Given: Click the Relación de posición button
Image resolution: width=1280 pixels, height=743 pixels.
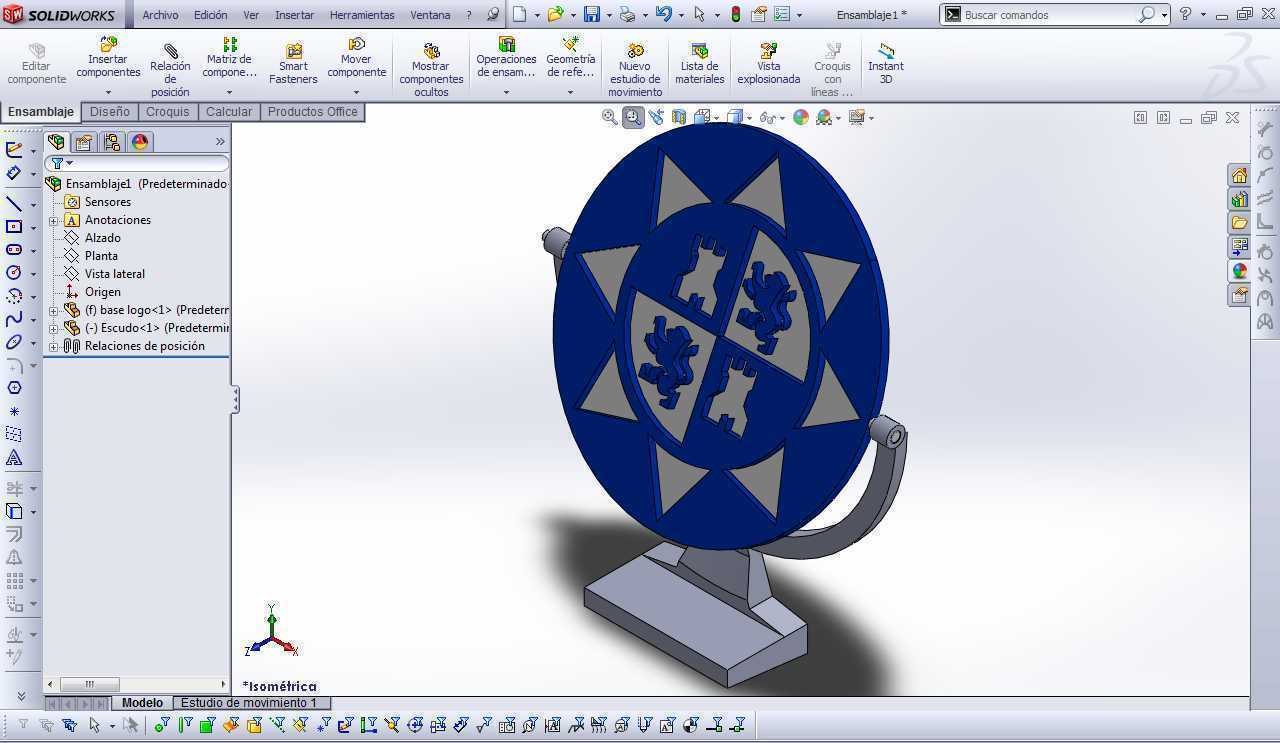Looking at the screenshot, I should pos(170,70).
